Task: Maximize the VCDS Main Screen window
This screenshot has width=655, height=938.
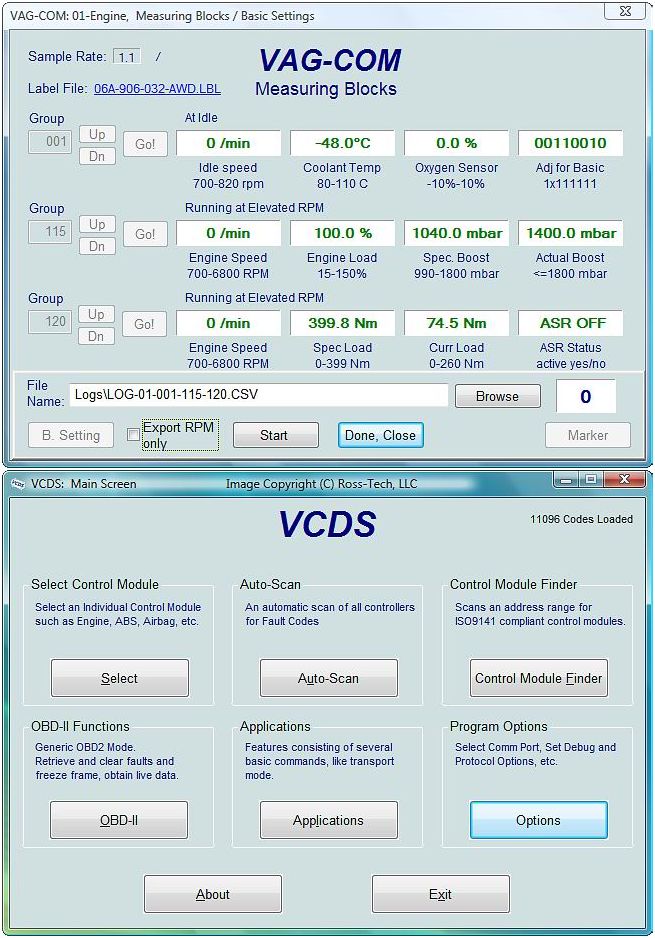Action: (591, 479)
